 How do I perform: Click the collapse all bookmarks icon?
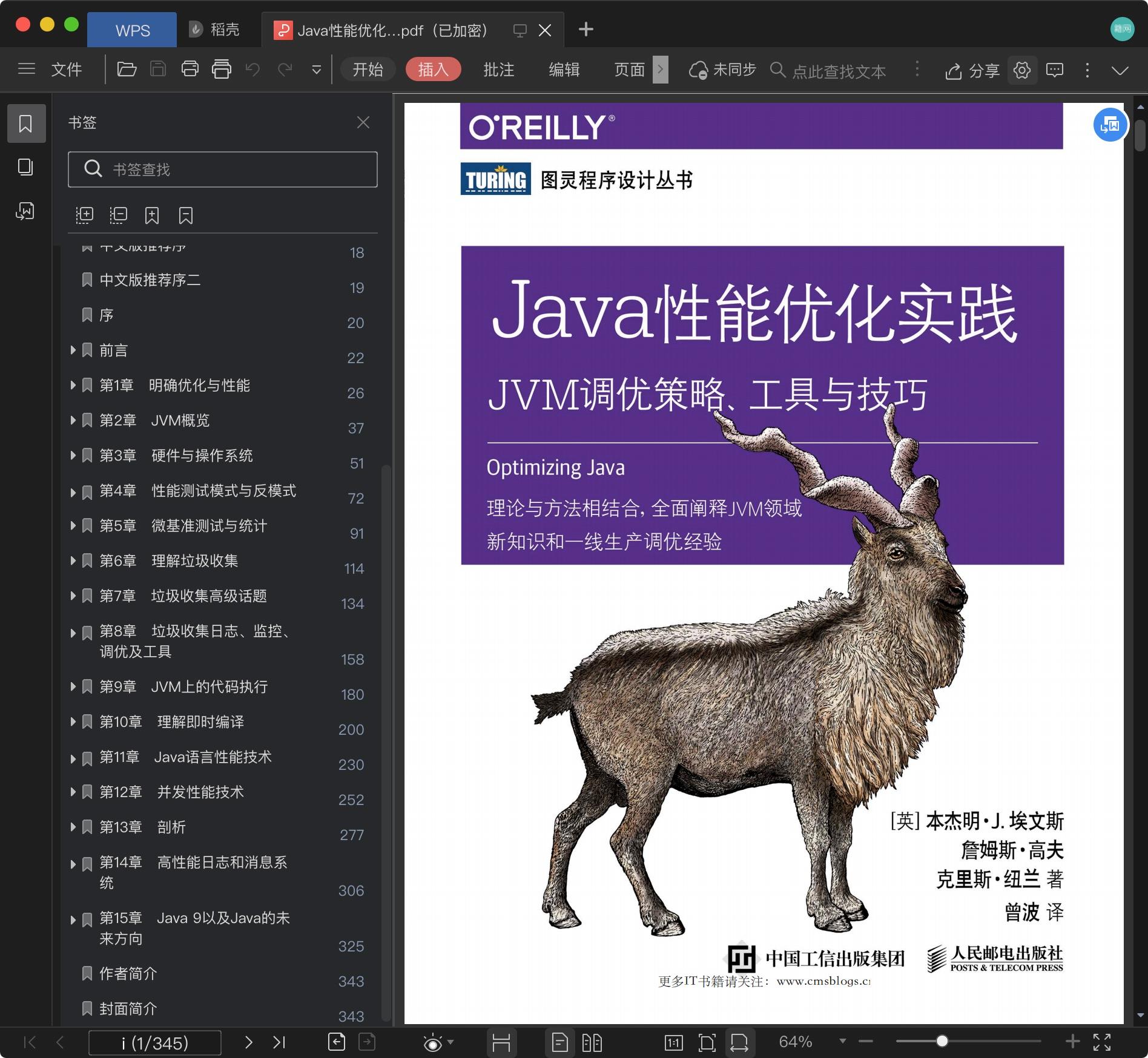click(118, 215)
